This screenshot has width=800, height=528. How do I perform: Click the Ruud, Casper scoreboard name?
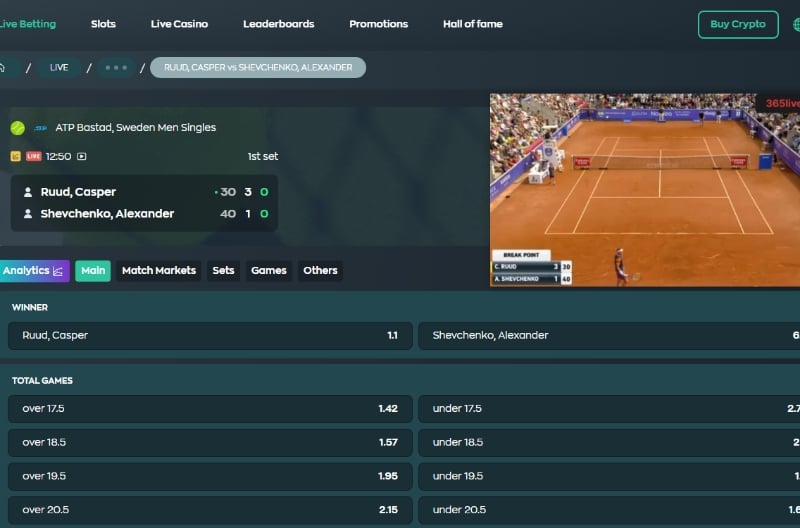click(x=78, y=192)
